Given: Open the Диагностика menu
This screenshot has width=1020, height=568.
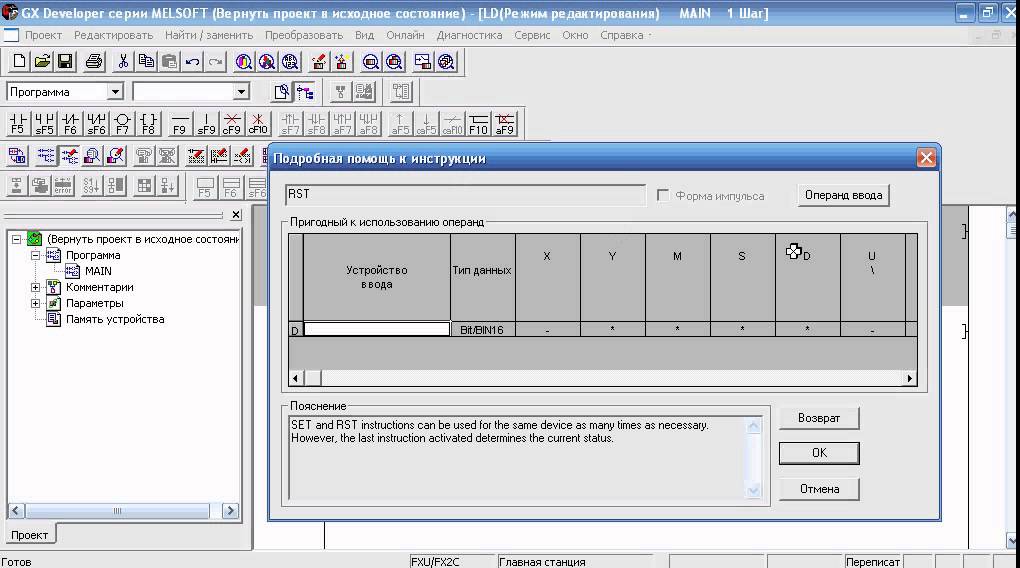Looking at the screenshot, I should (470, 35).
